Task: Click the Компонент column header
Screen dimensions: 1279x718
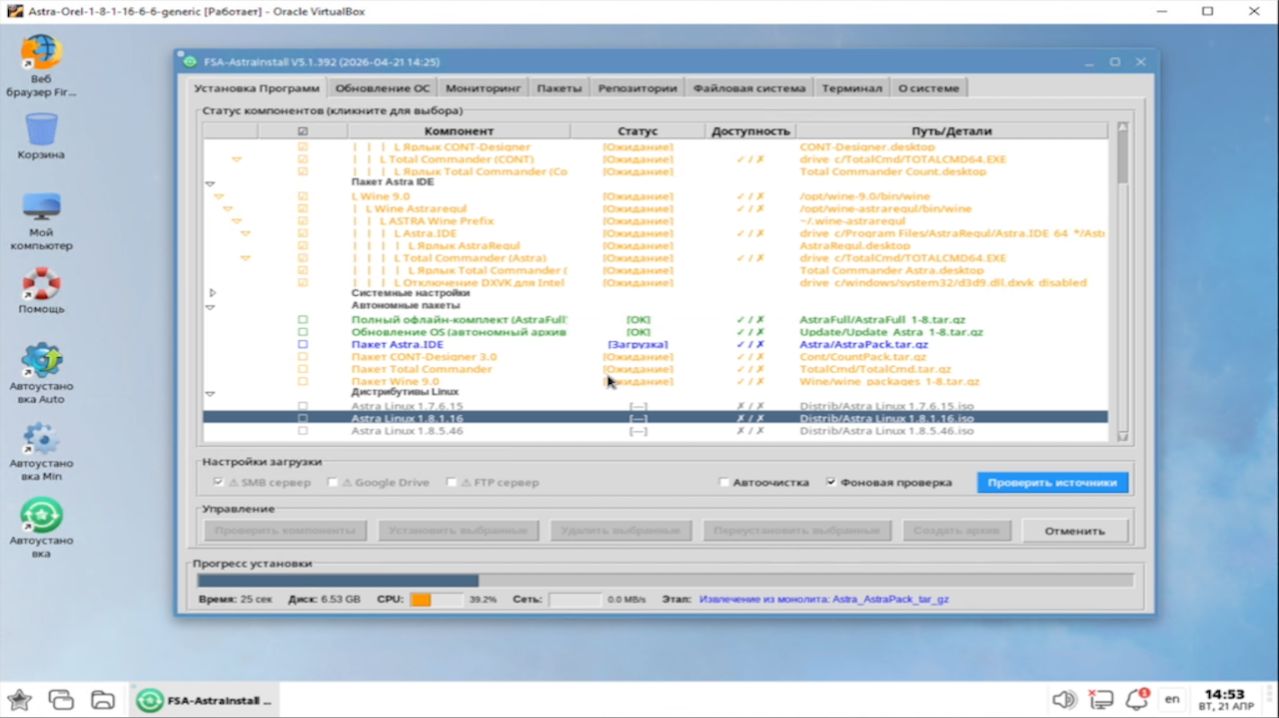Action: point(459,131)
